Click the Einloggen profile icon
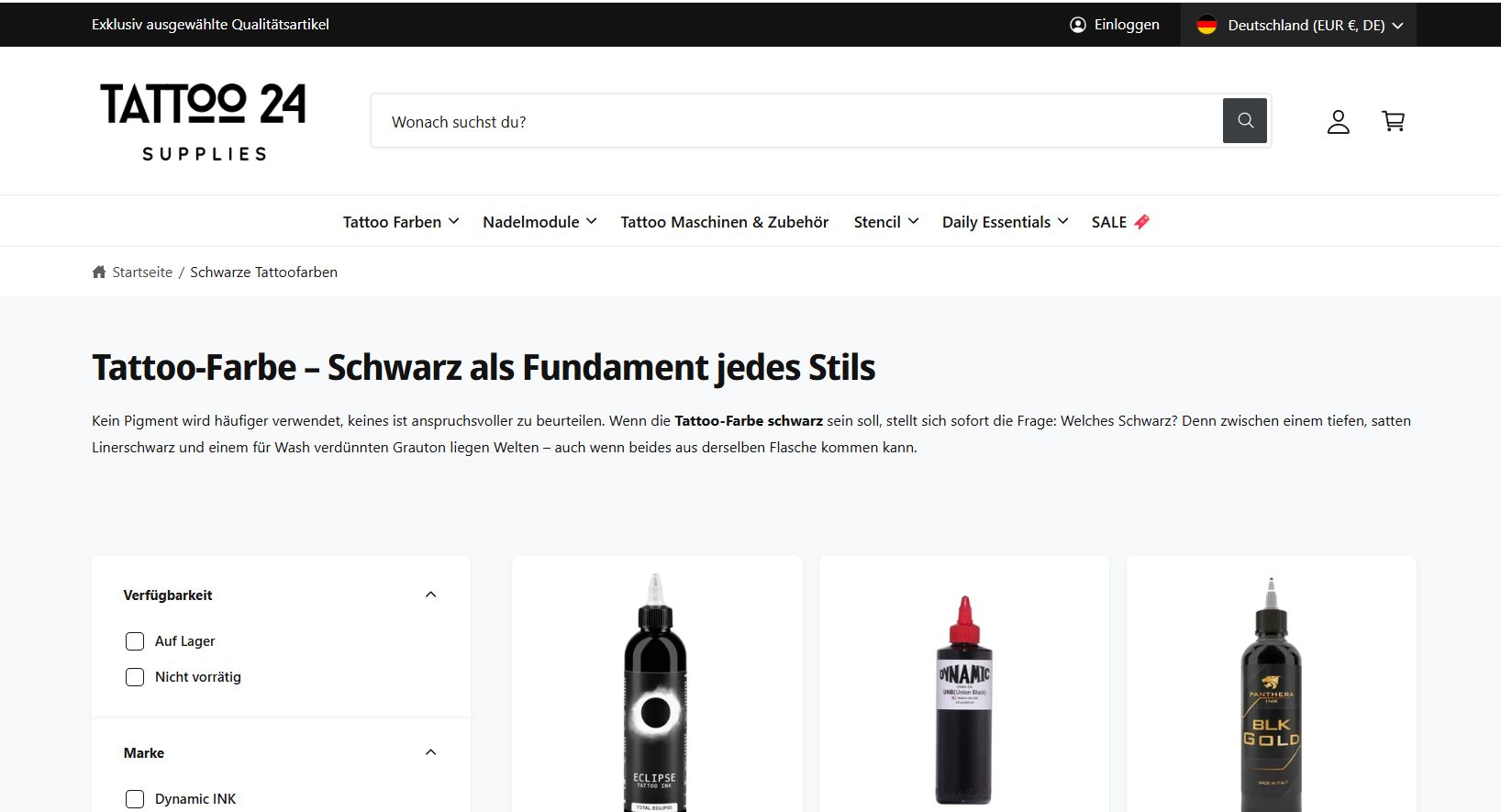Image resolution: width=1501 pixels, height=812 pixels. pyautogui.click(x=1078, y=25)
